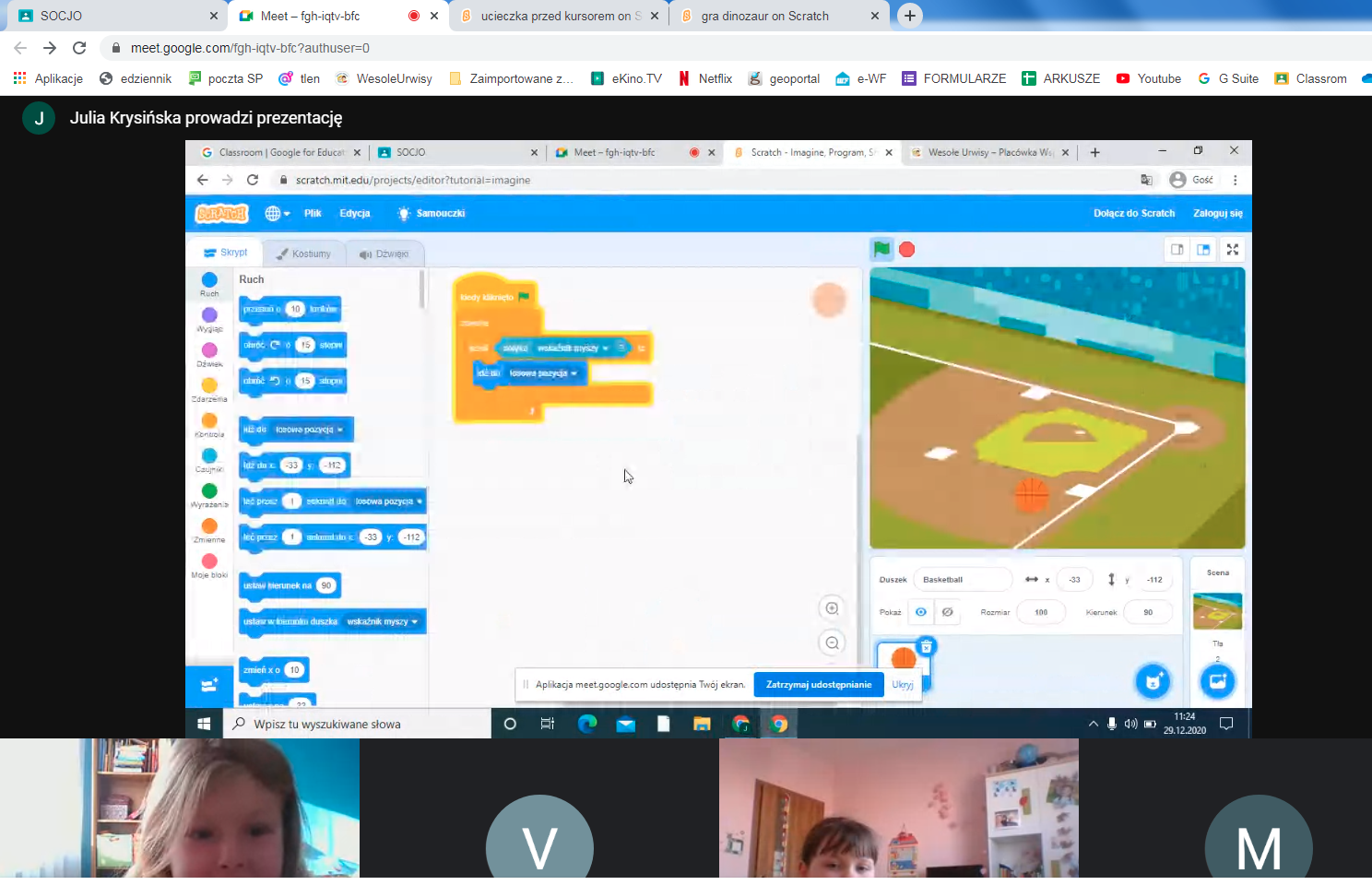Click sprite Kierunek direction field
The width and height of the screenshot is (1372, 885).
click(x=1148, y=612)
